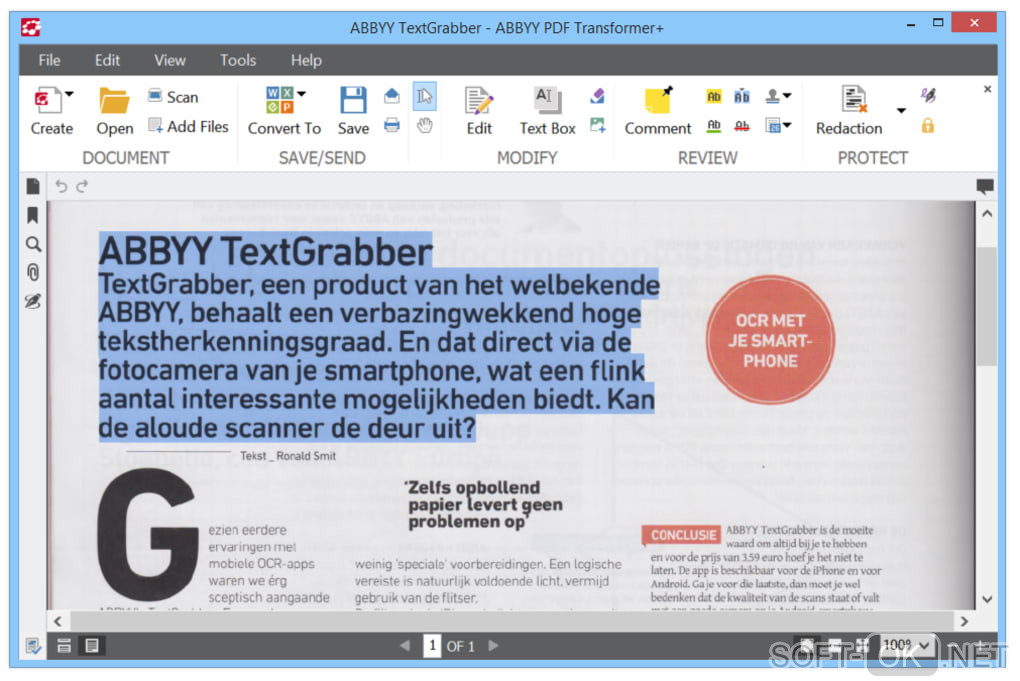The image size is (1020, 681).
Task: Activate the text selection cursor tool
Action: click(x=424, y=96)
